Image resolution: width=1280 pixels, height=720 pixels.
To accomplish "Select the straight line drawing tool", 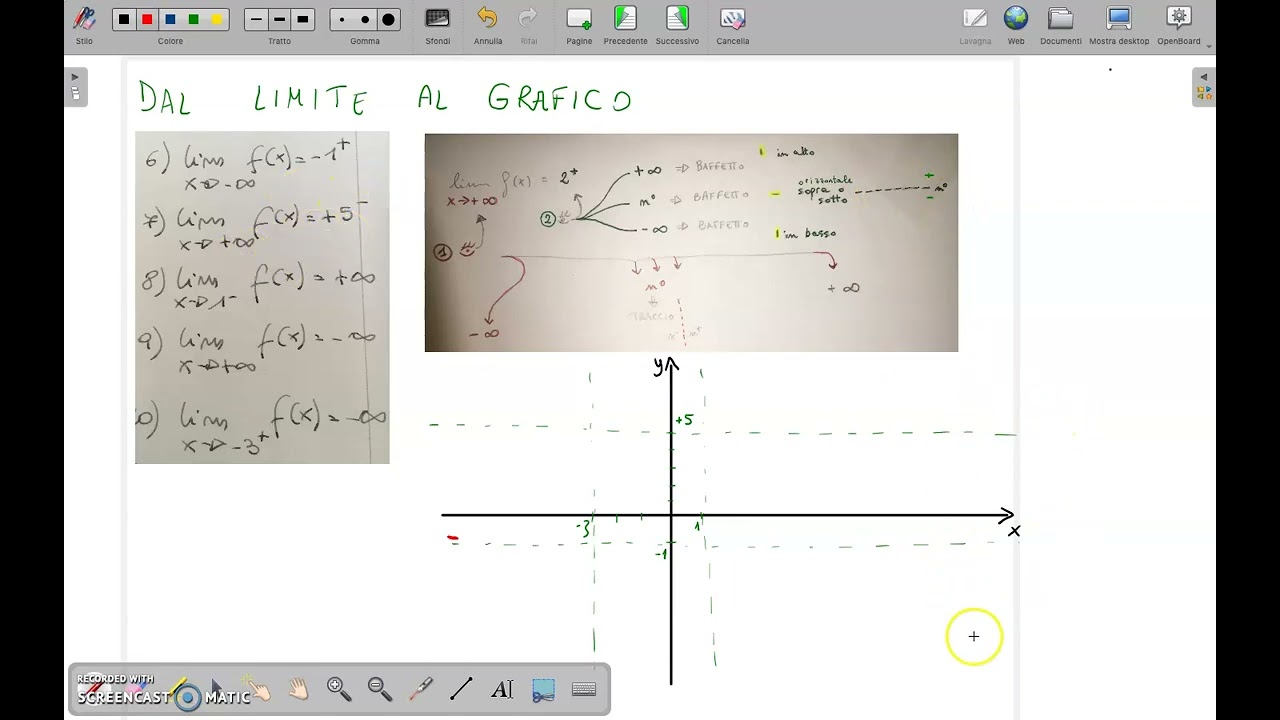I will point(461,689).
